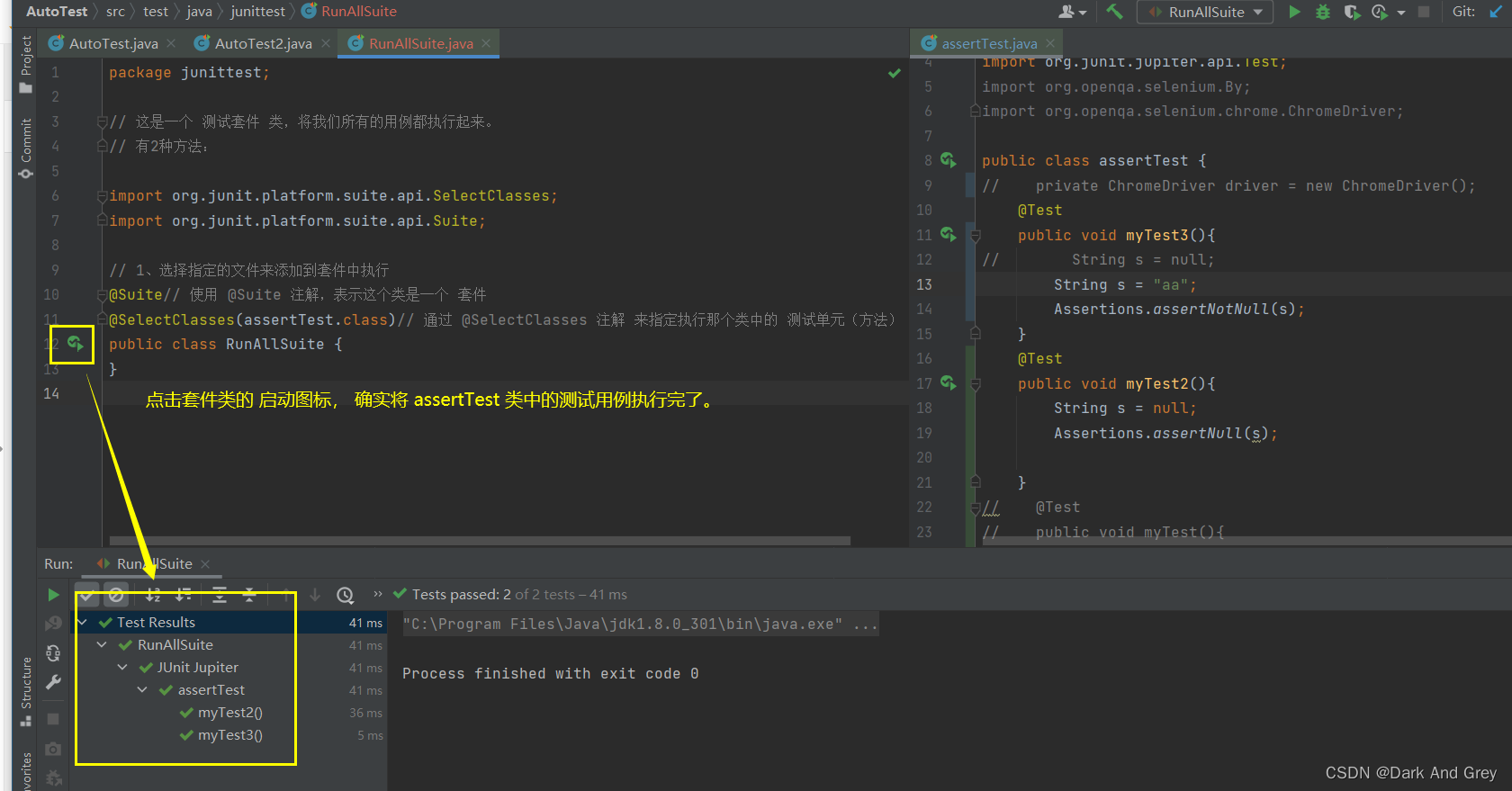Collapse the assertTest node in test results
The height and width of the screenshot is (791, 1512).
pos(142,690)
